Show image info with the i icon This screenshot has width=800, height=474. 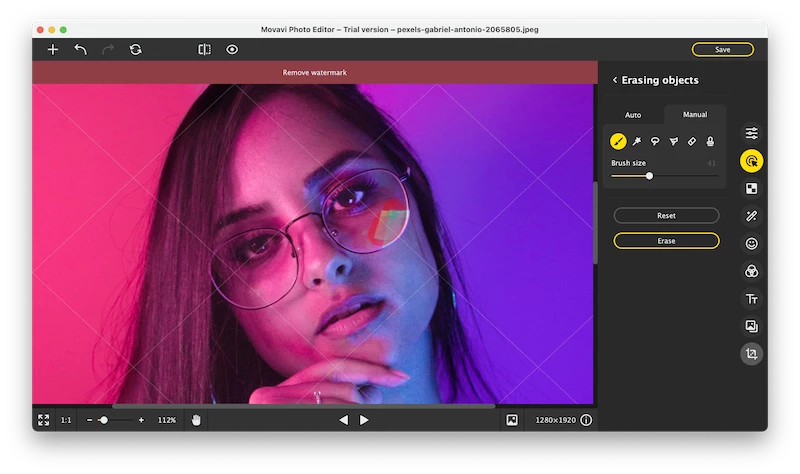[586, 420]
